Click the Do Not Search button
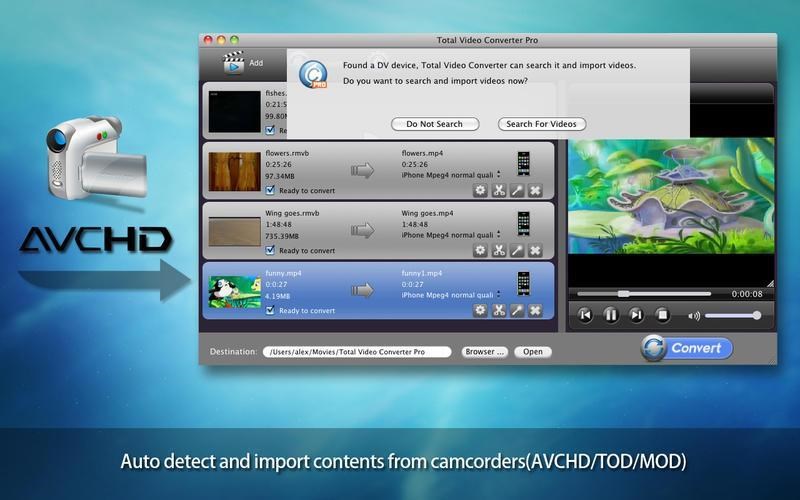 (435, 124)
